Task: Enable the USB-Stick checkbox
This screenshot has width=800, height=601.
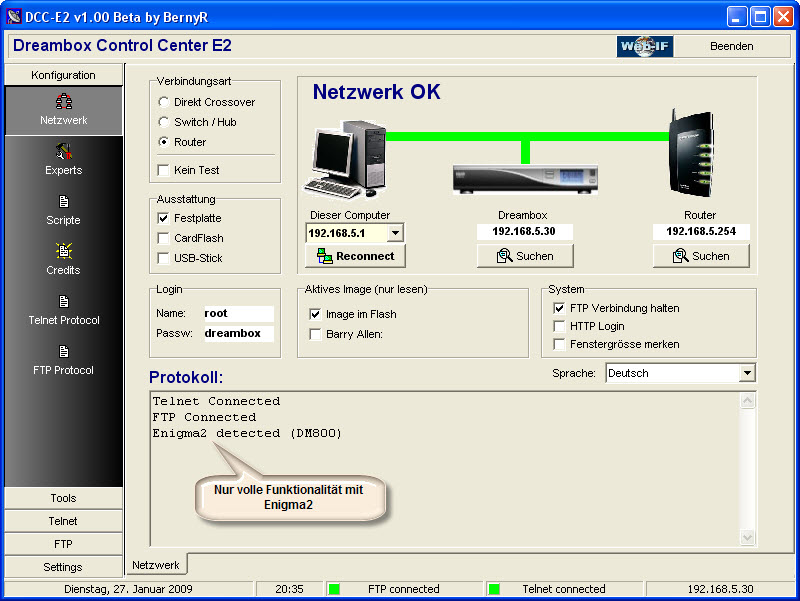Action: [x=163, y=258]
